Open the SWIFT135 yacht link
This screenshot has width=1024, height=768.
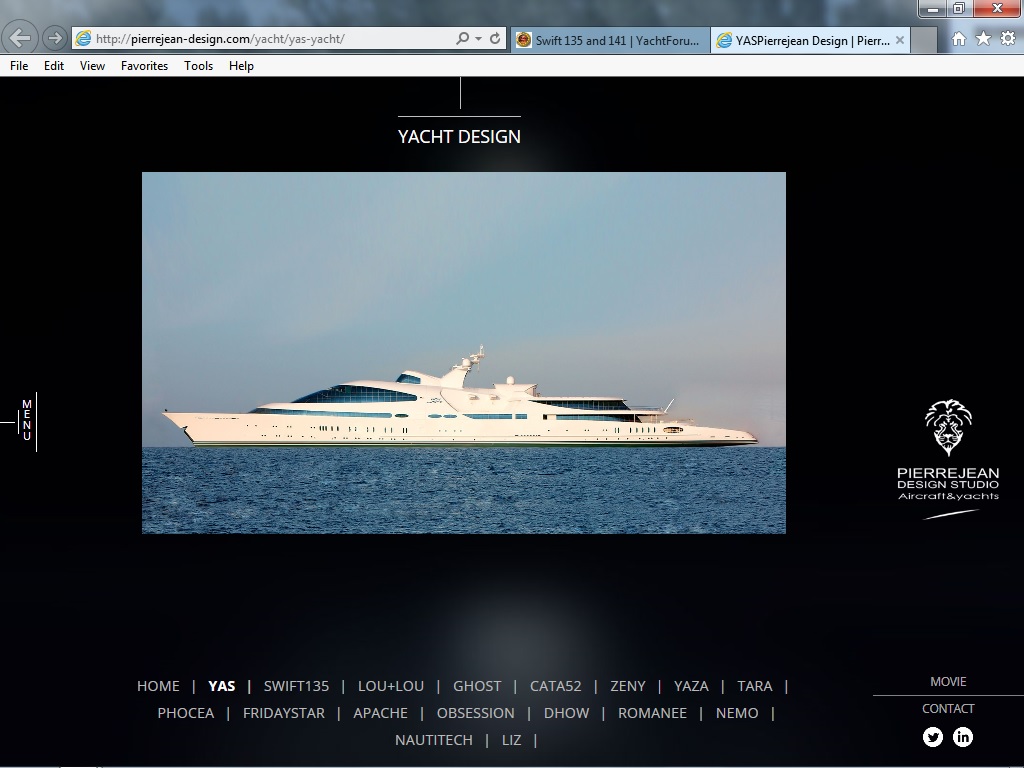pyautogui.click(x=296, y=686)
